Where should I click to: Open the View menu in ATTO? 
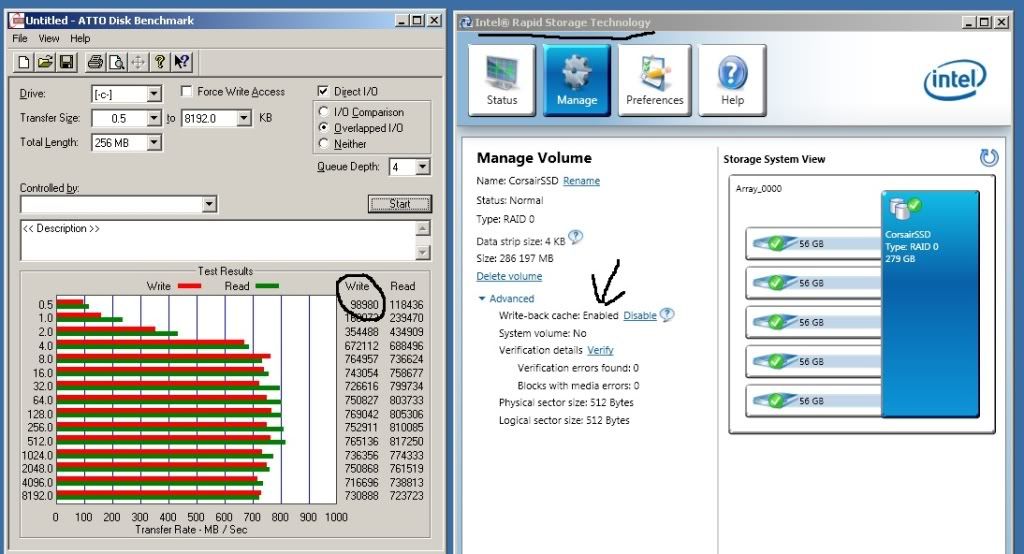pyautogui.click(x=49, y=39)
